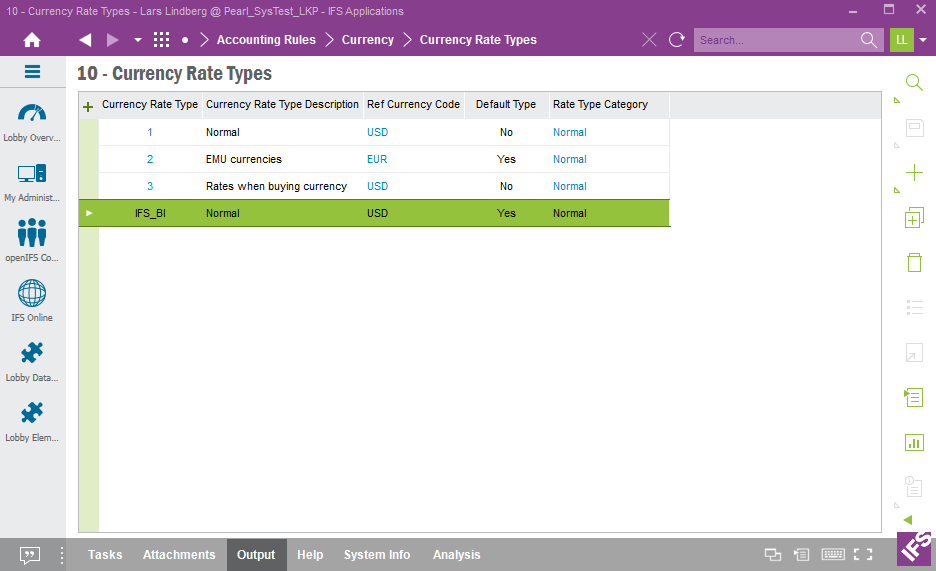Click the Duplicate record icon
Image resolution: width=936 pixels, height=571 pixels.
tap(914, 218)
